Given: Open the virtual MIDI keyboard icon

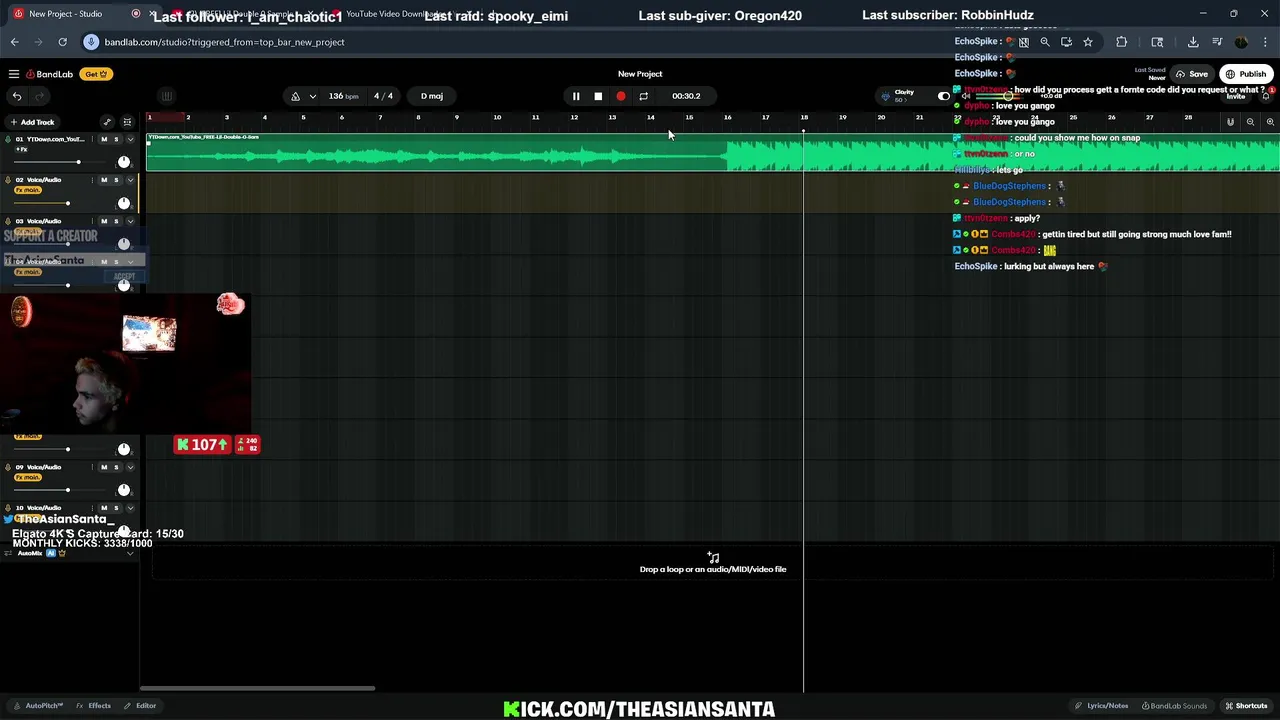Looking at the screenshot, I should point(167,96).
